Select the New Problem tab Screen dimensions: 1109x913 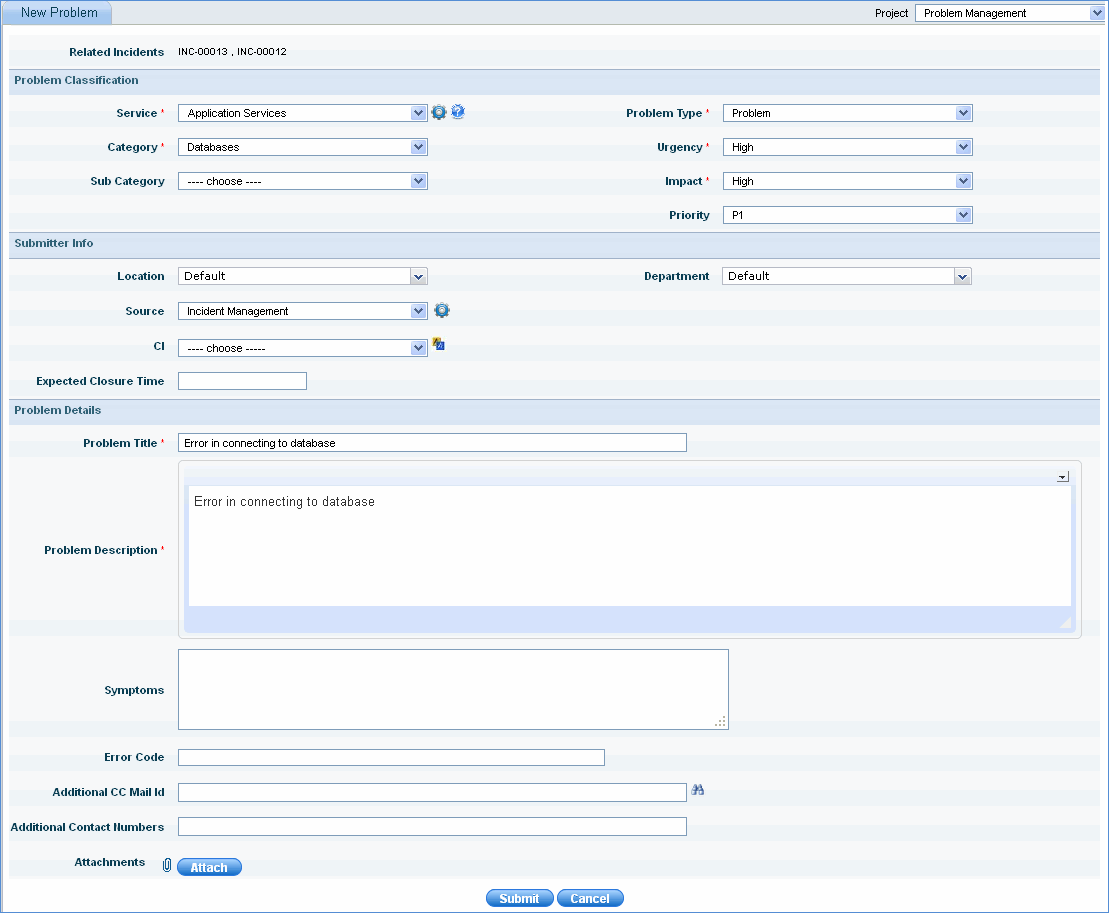tap(58, 13)
